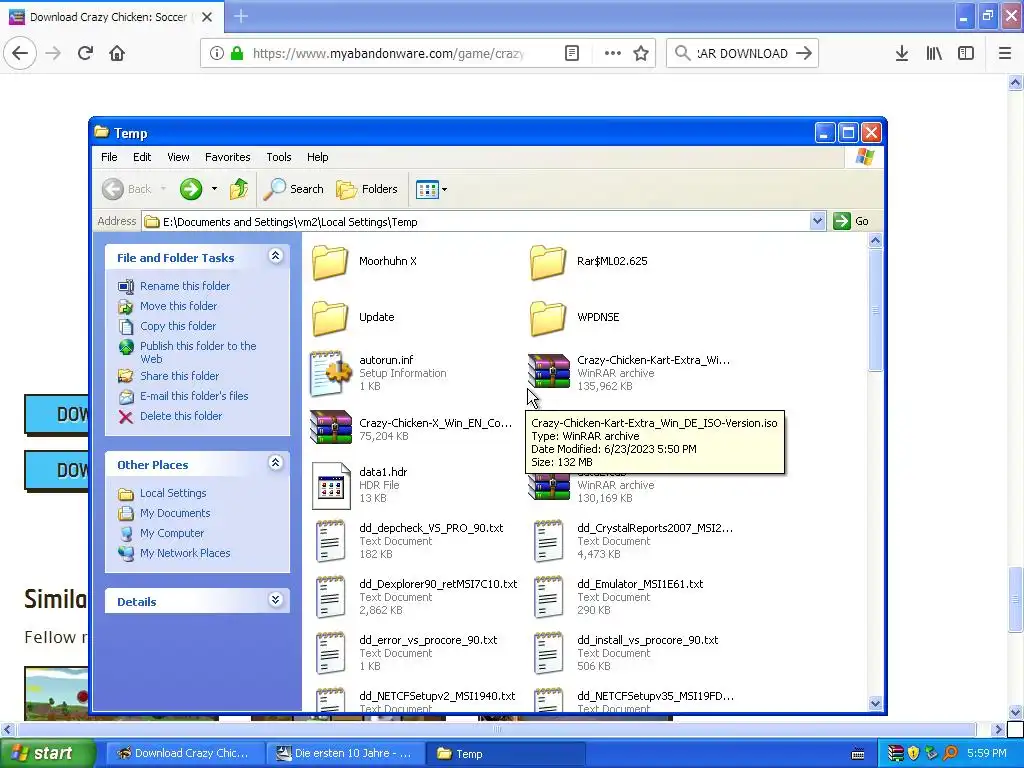The width and height of the screenshot is (1024, 768).
Task: Go to My Documents place
Action: pos(175,513)
